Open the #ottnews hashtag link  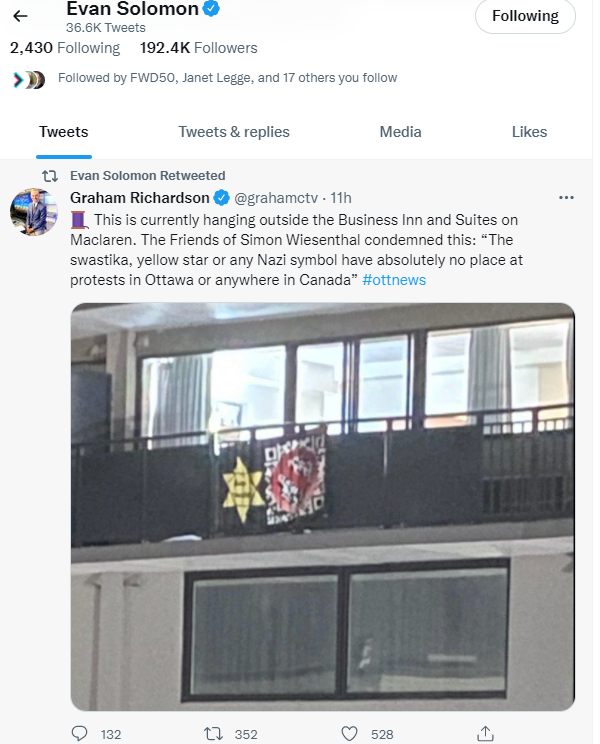pos(394,280)
